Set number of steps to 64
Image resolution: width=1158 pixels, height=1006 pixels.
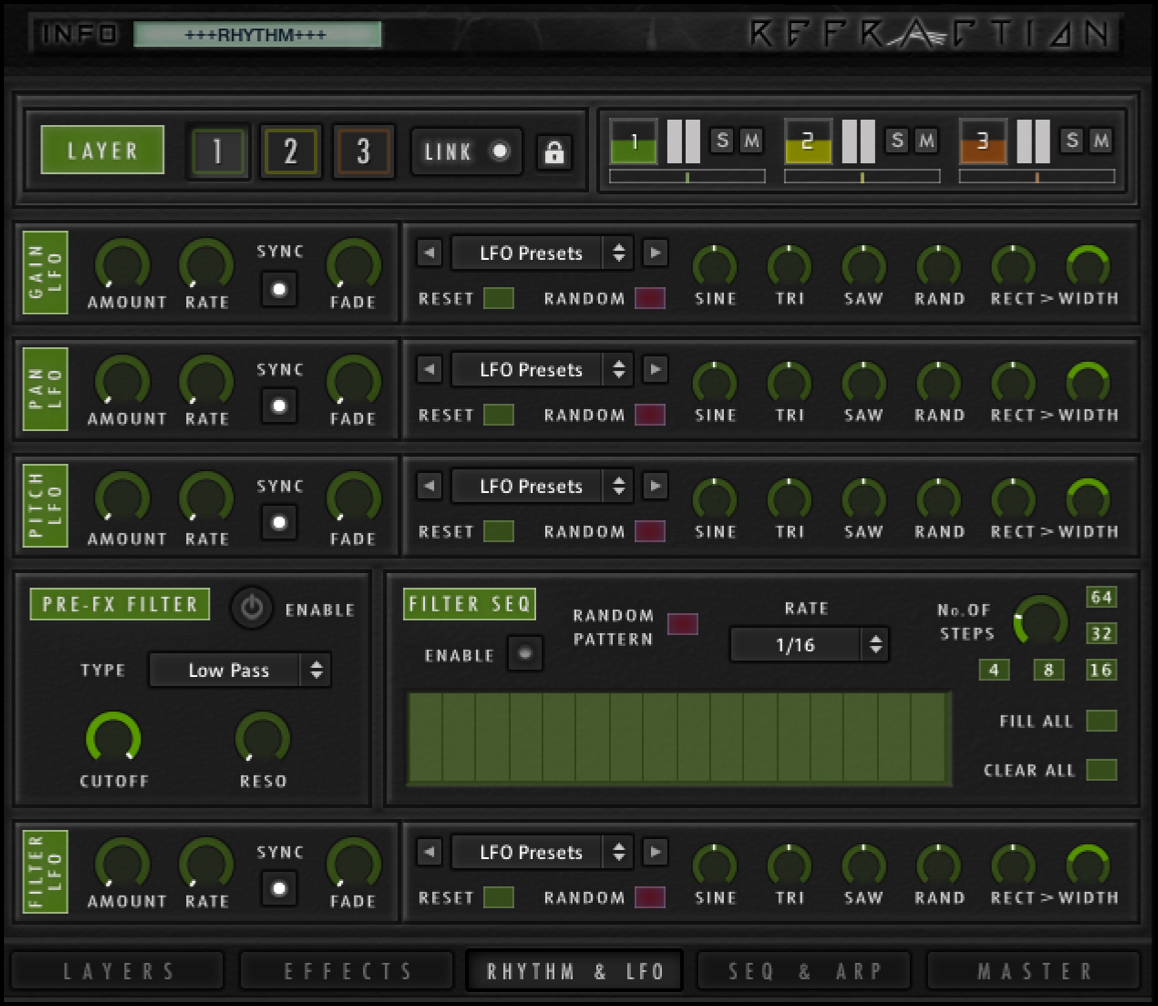click(x=1101, y=597)
